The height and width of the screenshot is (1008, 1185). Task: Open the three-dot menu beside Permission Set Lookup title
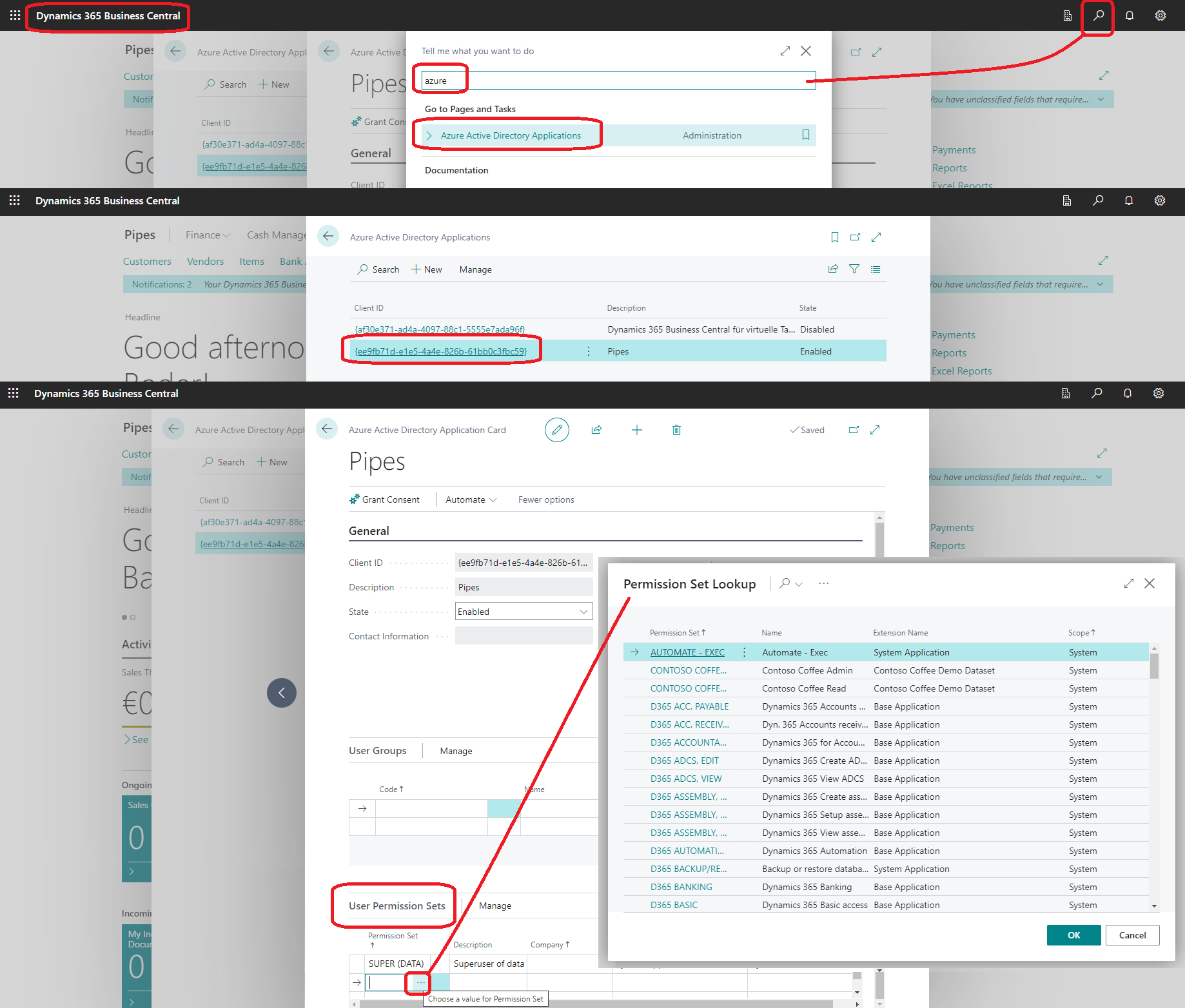pyautogui.click(x=823, y=583)
